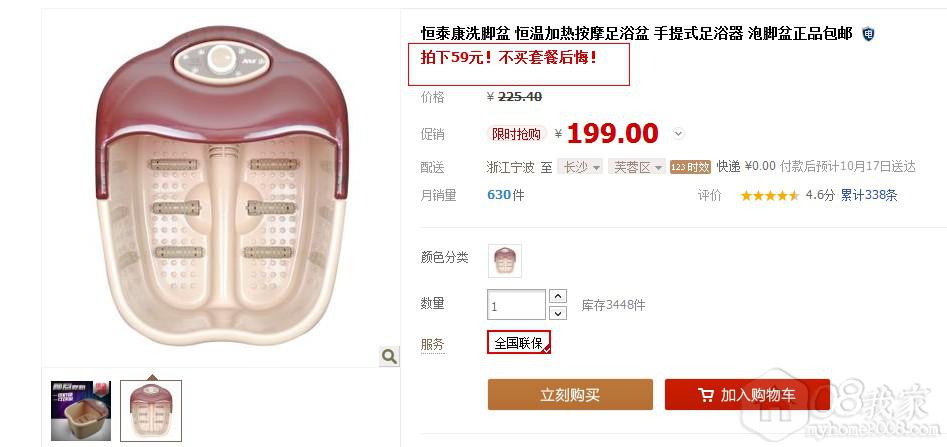Screen dimensions: 947x447
Task: Click the star rating icons
Action: coord(769,195)
